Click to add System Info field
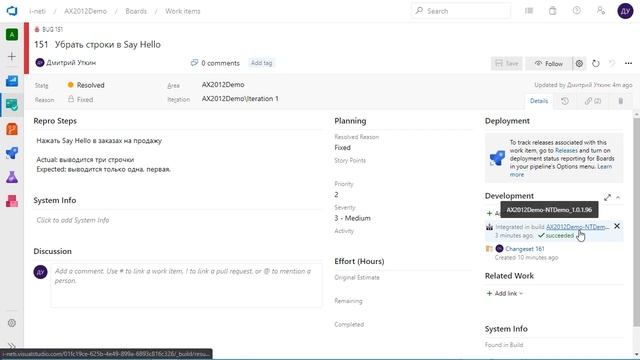 tap(178, 220)
